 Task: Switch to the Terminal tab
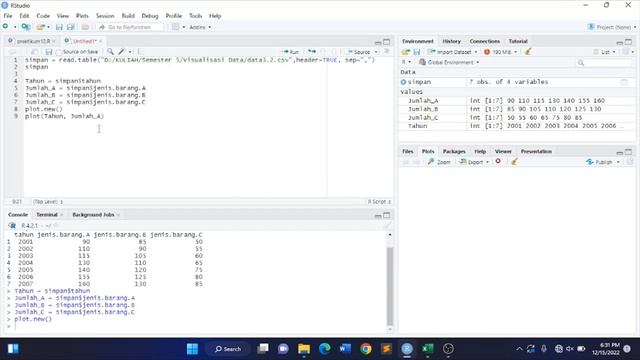pos(47,215)
